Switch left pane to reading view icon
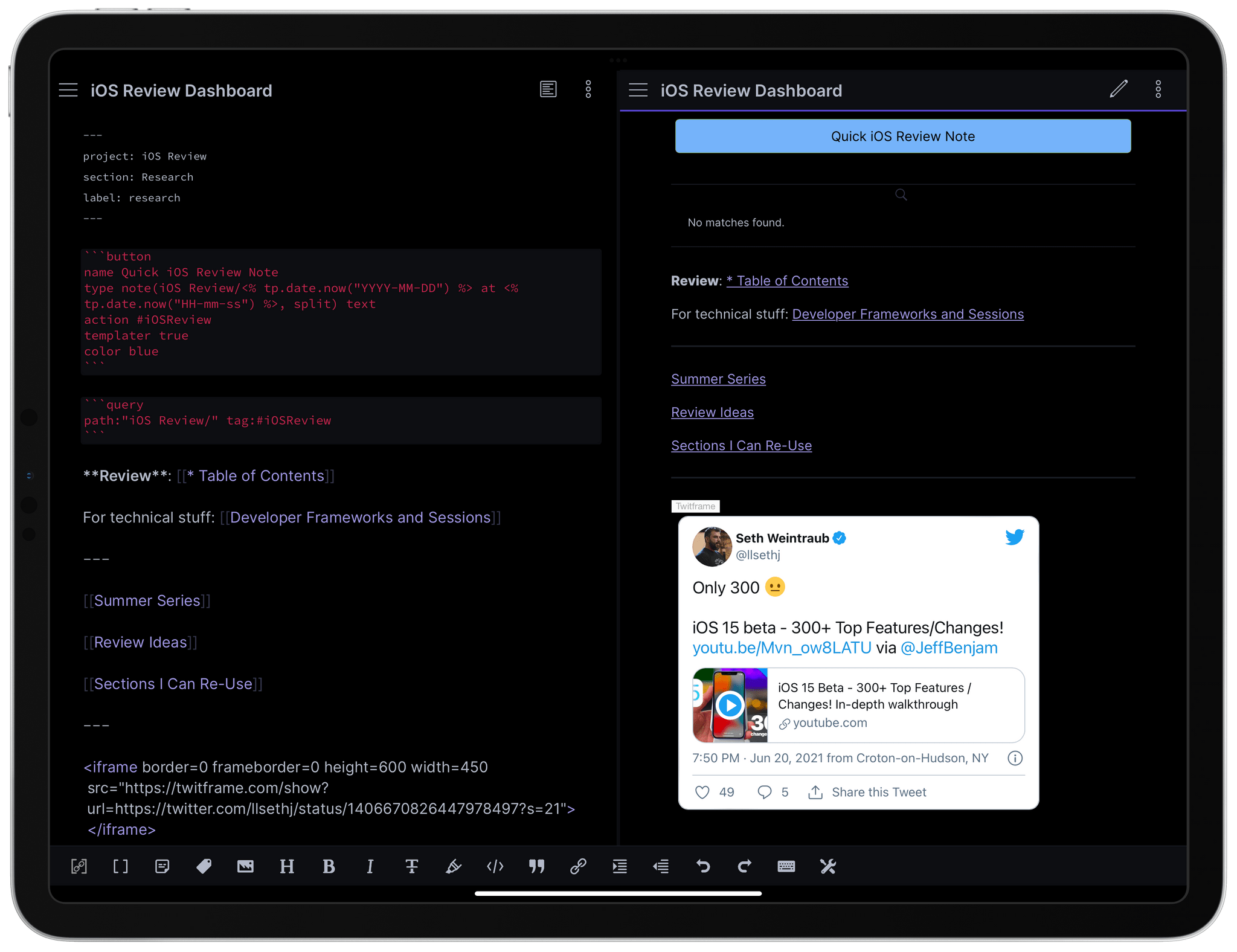Screen dimensions: 1237x952 [x=548, y=89]
